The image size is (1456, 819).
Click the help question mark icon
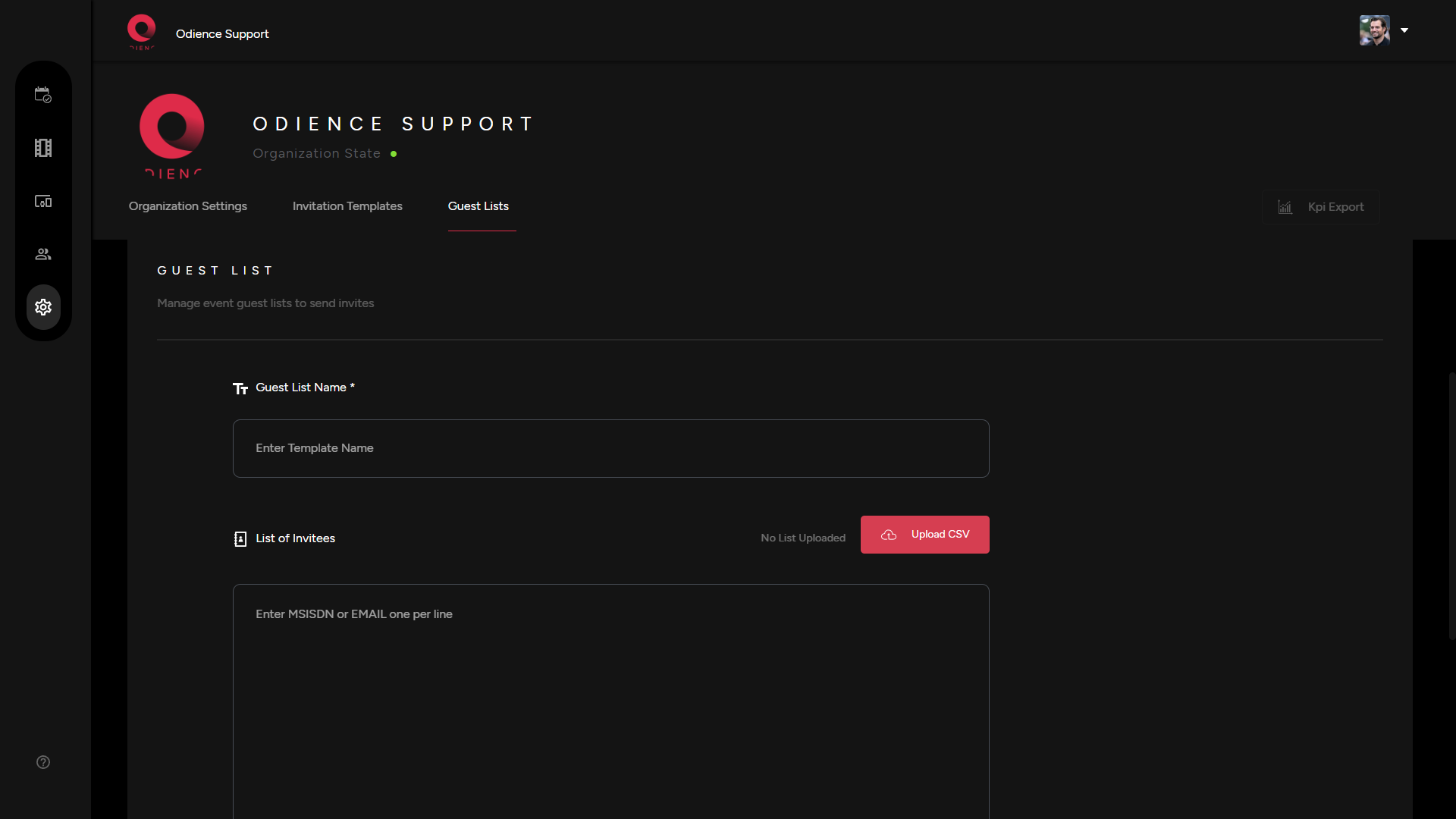(43, 762)
